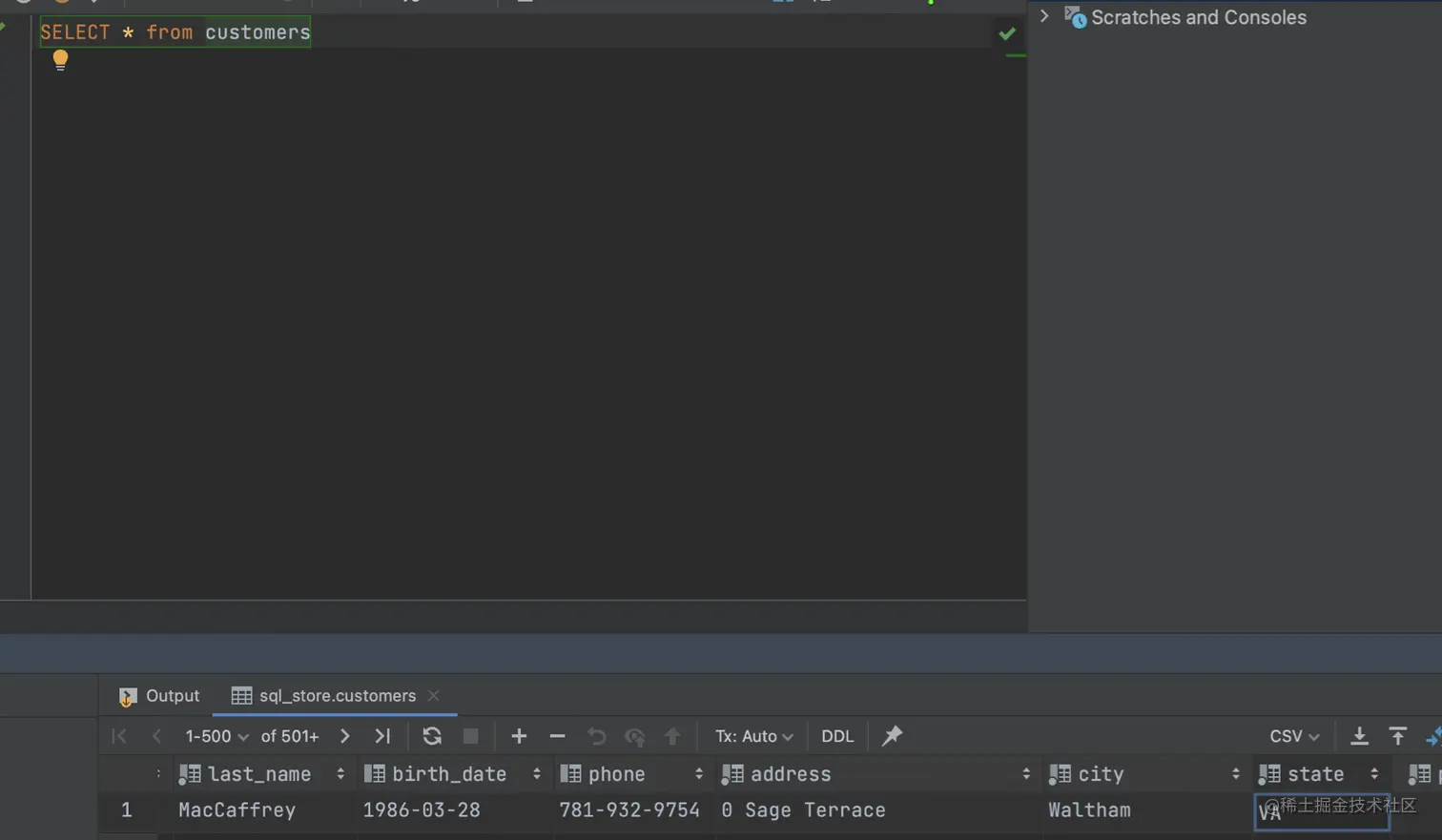Click the green checkmark inspection indicator
Viewport: 1442px width, 840px height.
tap(1007, 33)
